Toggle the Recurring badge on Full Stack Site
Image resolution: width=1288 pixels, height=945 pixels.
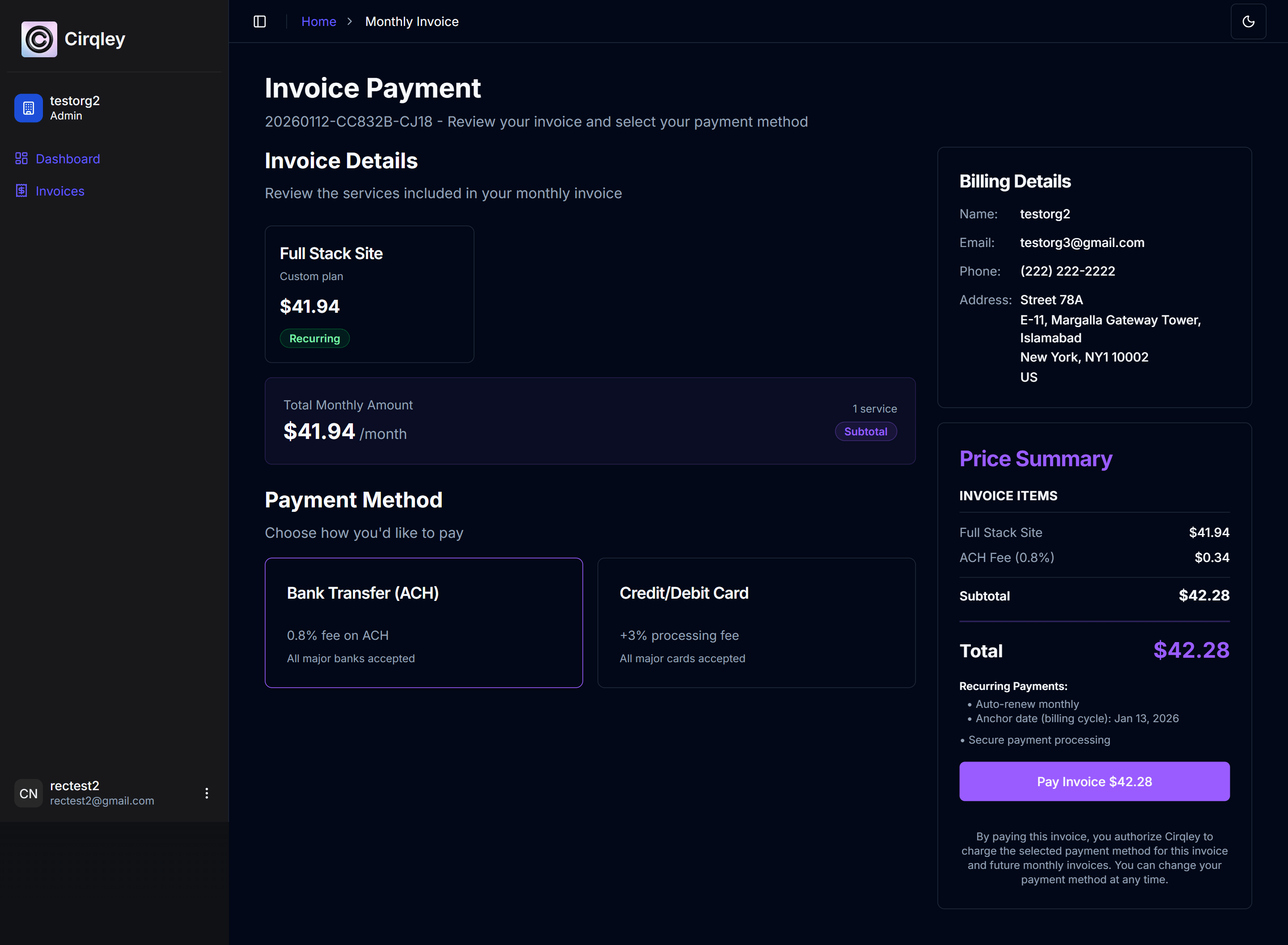tap(314, 338)
